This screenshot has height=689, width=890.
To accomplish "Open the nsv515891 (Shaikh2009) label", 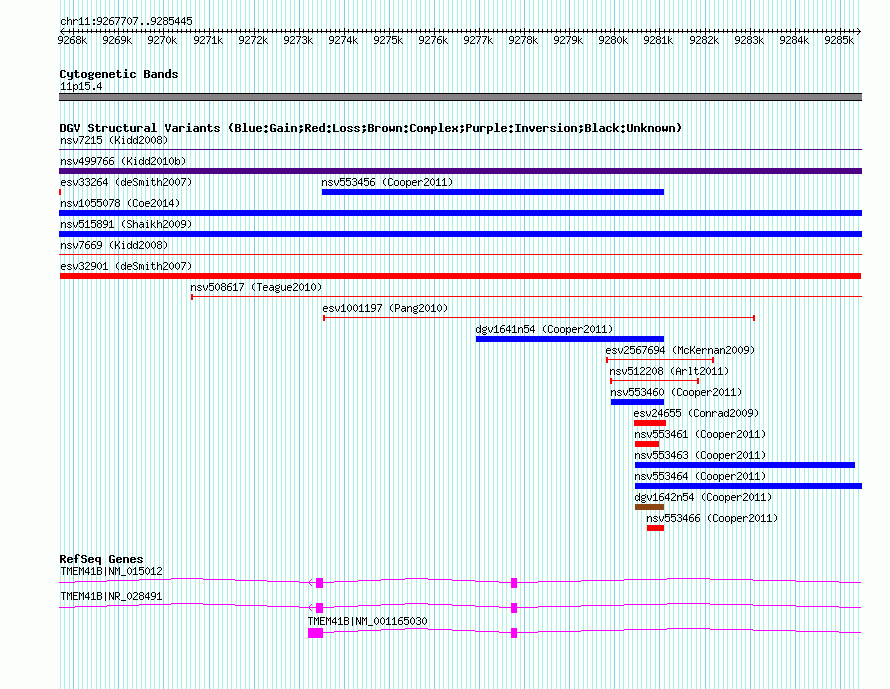I will [126, 224].
